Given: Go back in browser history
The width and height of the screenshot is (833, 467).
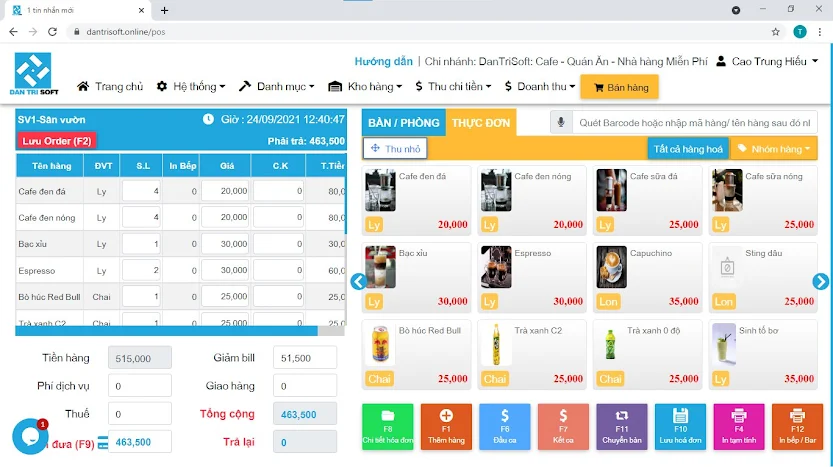Looking at the screenshot, I should coord(13,32).
